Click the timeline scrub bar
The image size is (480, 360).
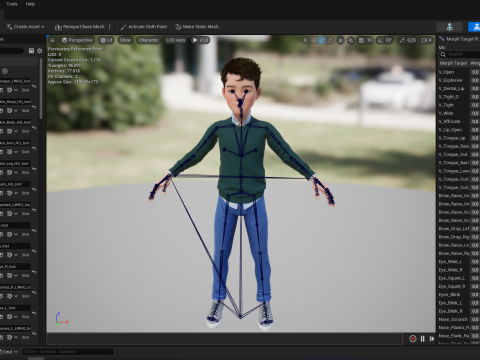(224, 339)
